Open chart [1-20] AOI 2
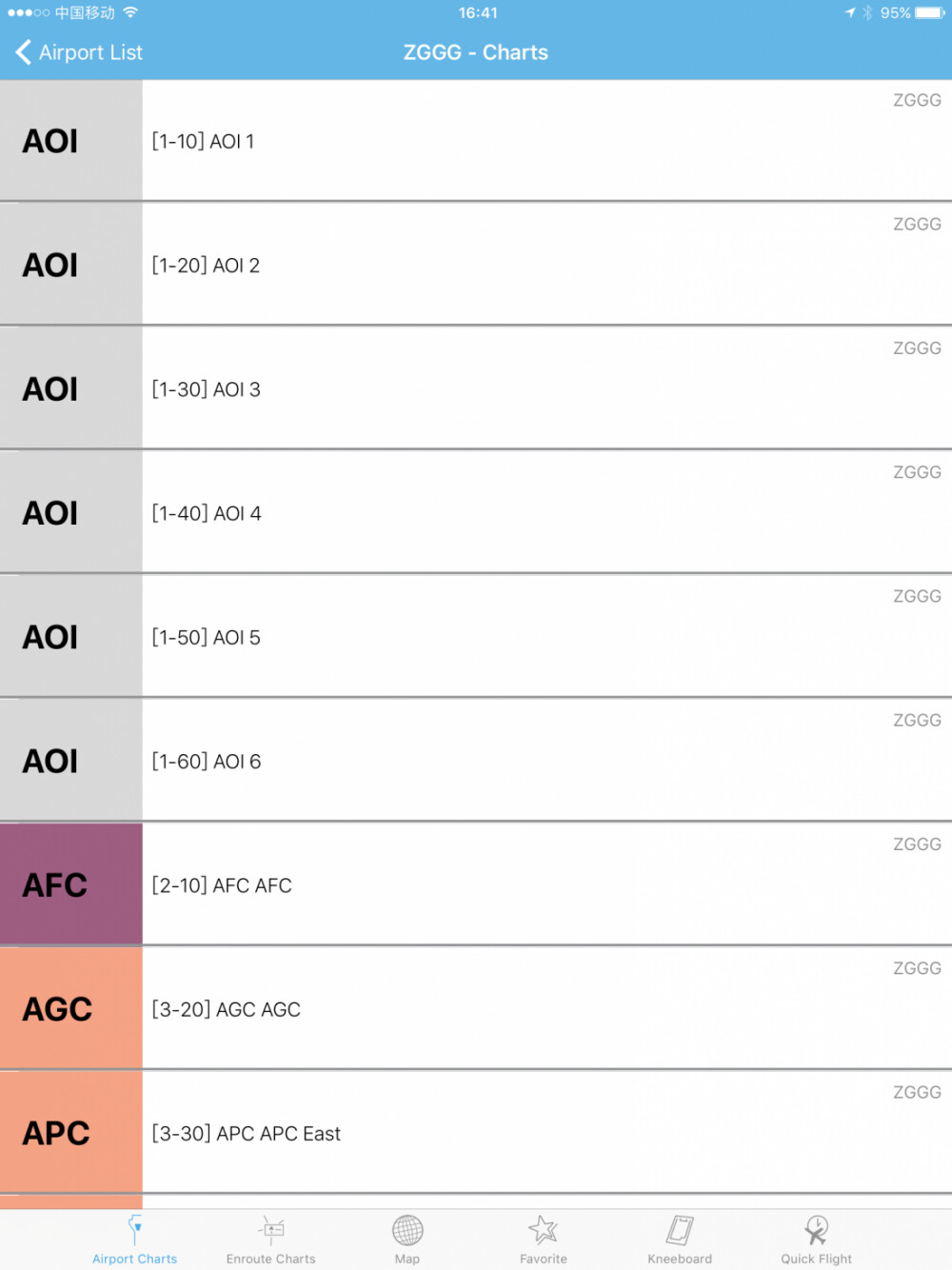This screenshot has height=1270, width=952. click(476, 265)
